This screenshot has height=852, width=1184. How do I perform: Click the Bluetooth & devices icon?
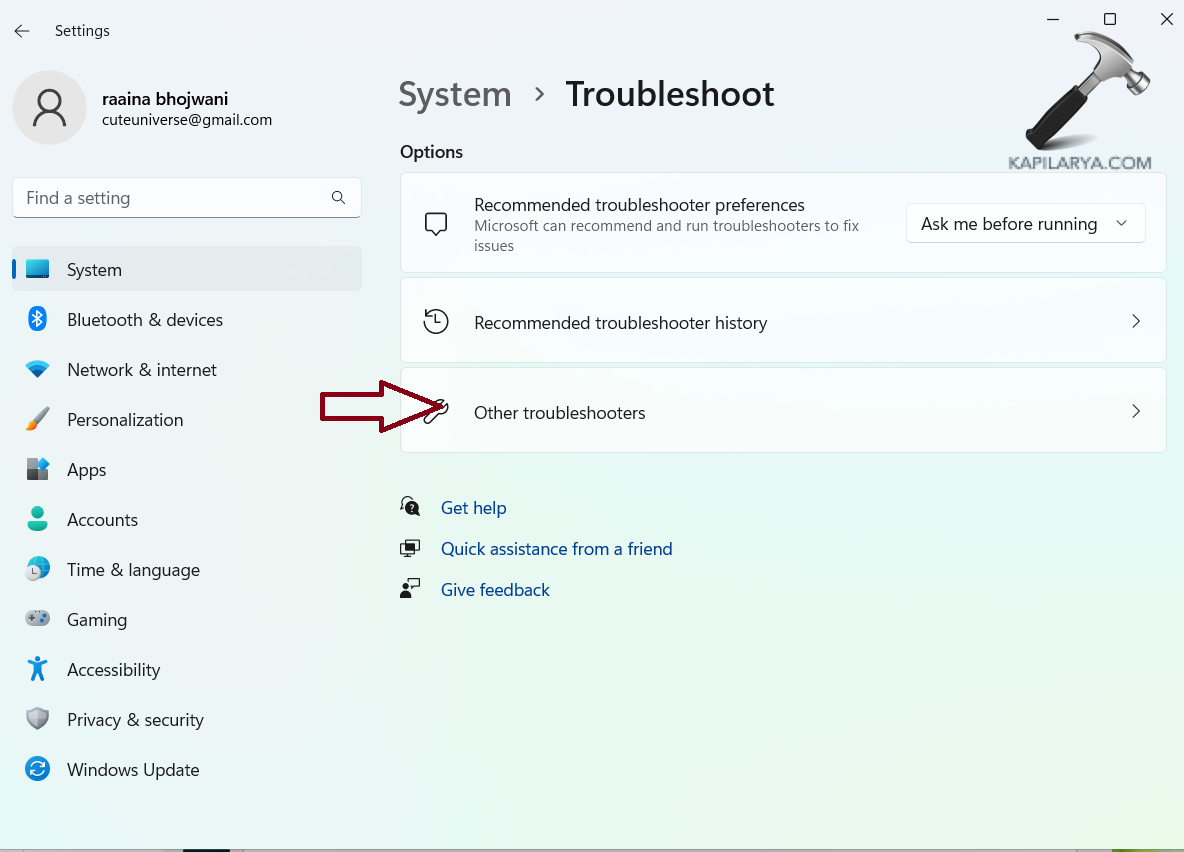[38, 320]
